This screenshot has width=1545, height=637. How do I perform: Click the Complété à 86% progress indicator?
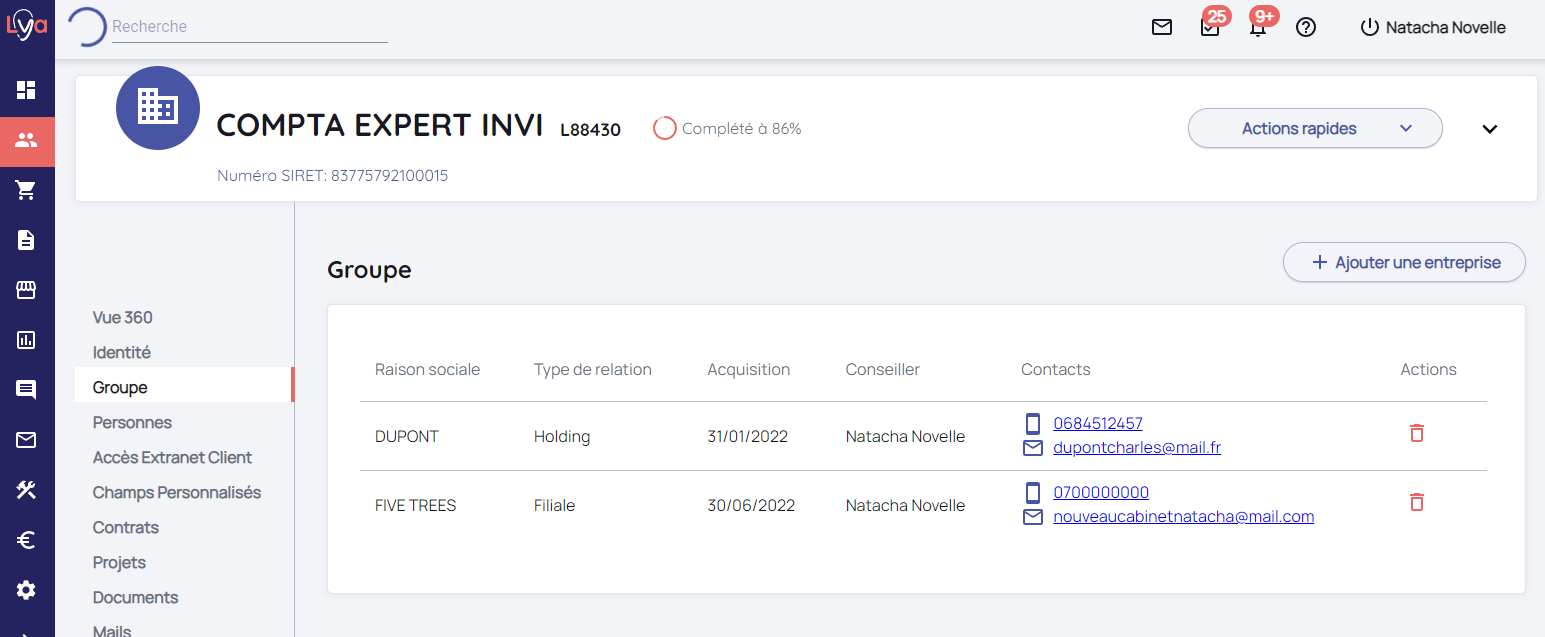727,128
